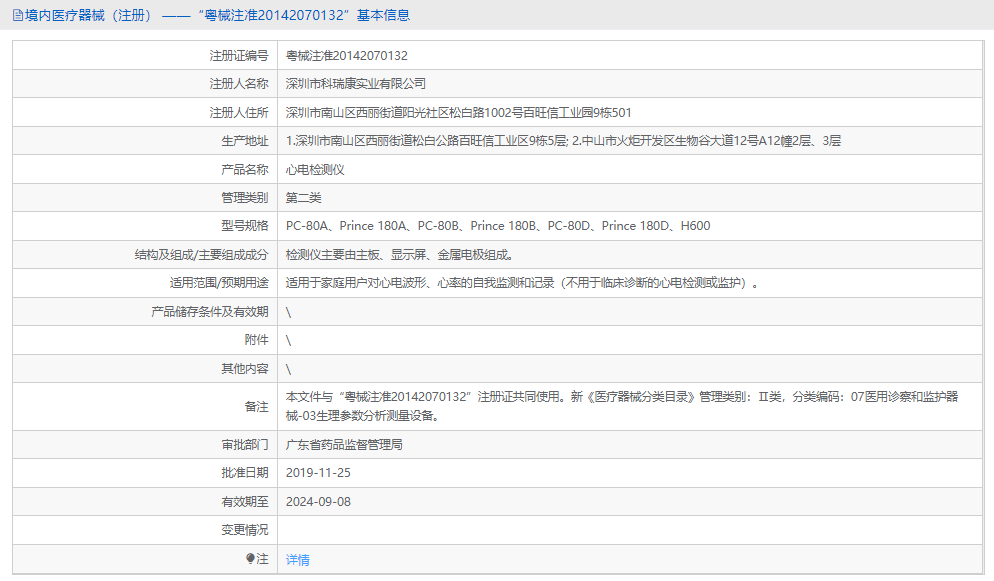Screen dimensions: 994x581
Task: Select the 注册证编号 label
Action: 239,56
